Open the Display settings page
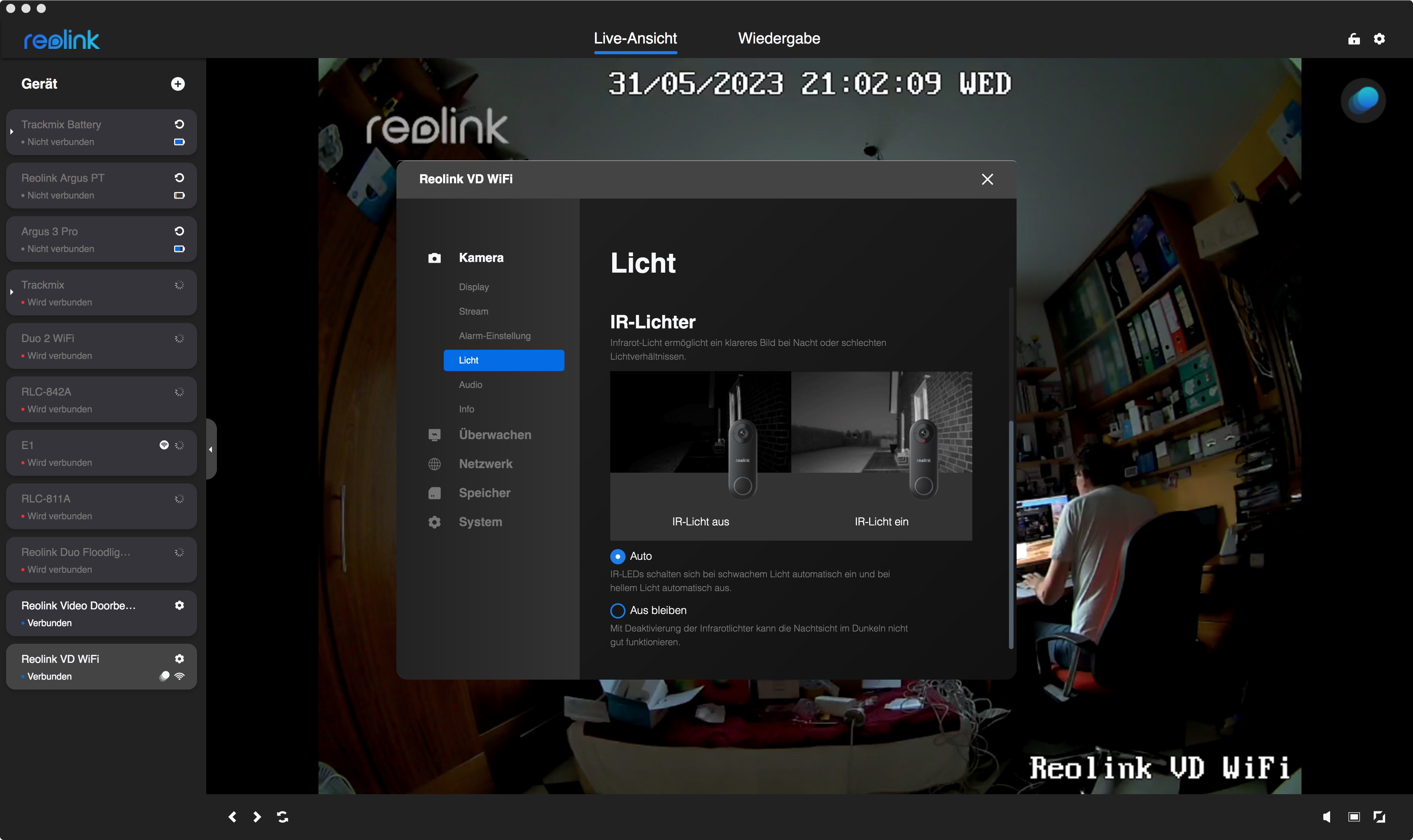 click(474, 287)
